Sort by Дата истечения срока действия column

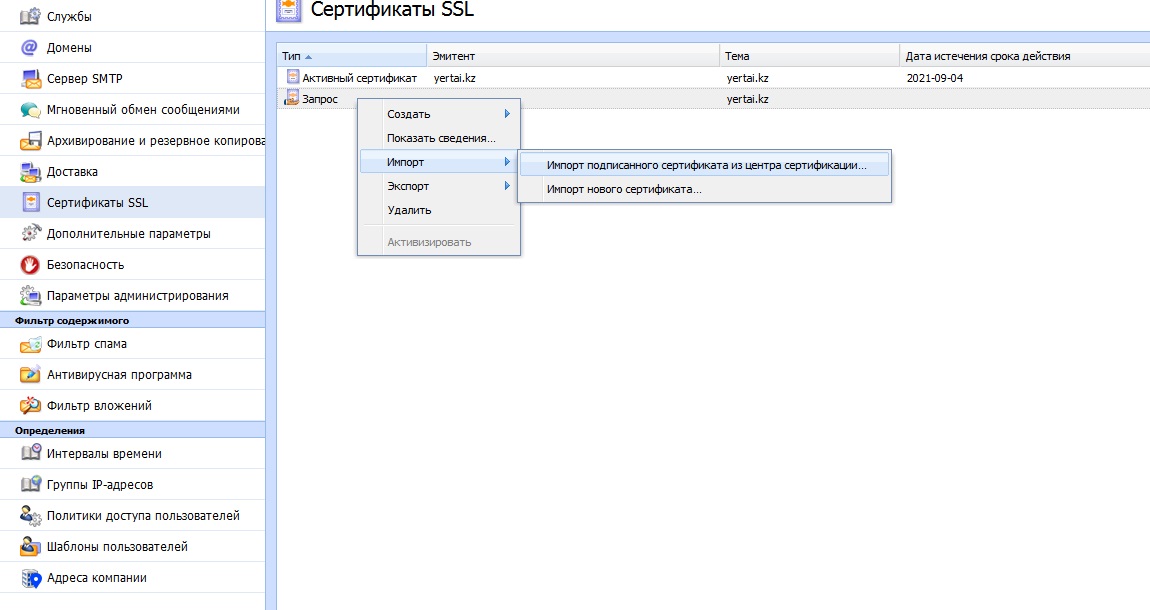(x=987, y=56)
